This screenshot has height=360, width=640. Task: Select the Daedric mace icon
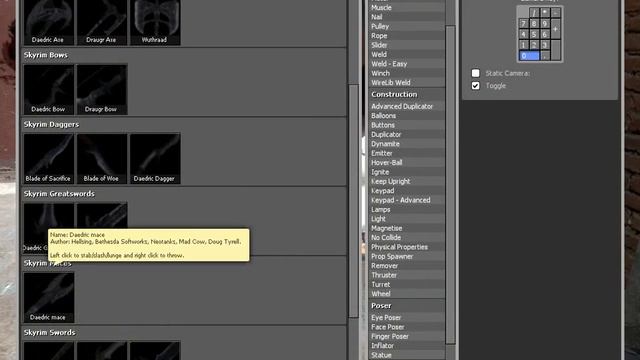49,297
